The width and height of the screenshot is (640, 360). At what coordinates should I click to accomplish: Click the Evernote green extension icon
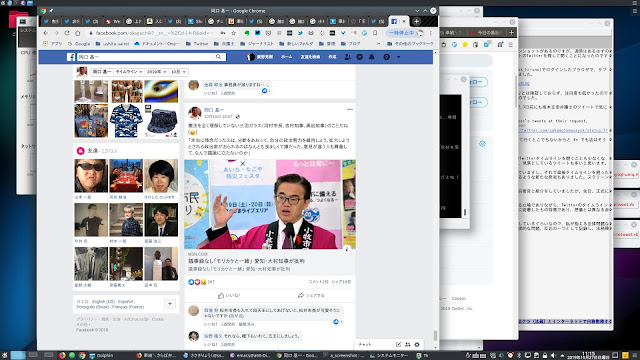pos(247,33)
